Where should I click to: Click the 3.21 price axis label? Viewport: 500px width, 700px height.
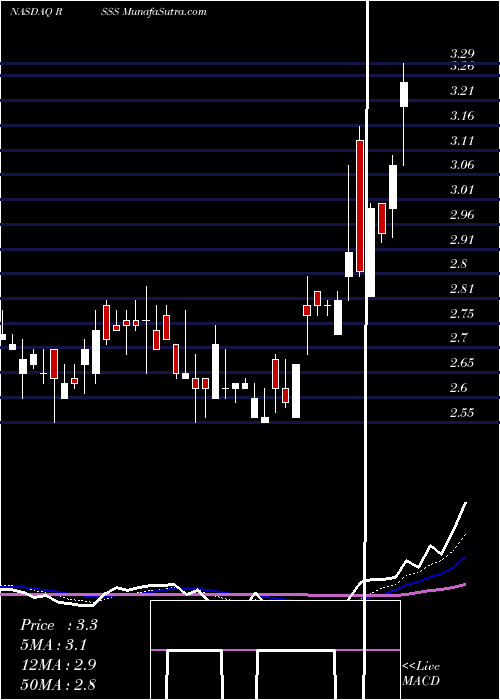[x=462, y=91]
